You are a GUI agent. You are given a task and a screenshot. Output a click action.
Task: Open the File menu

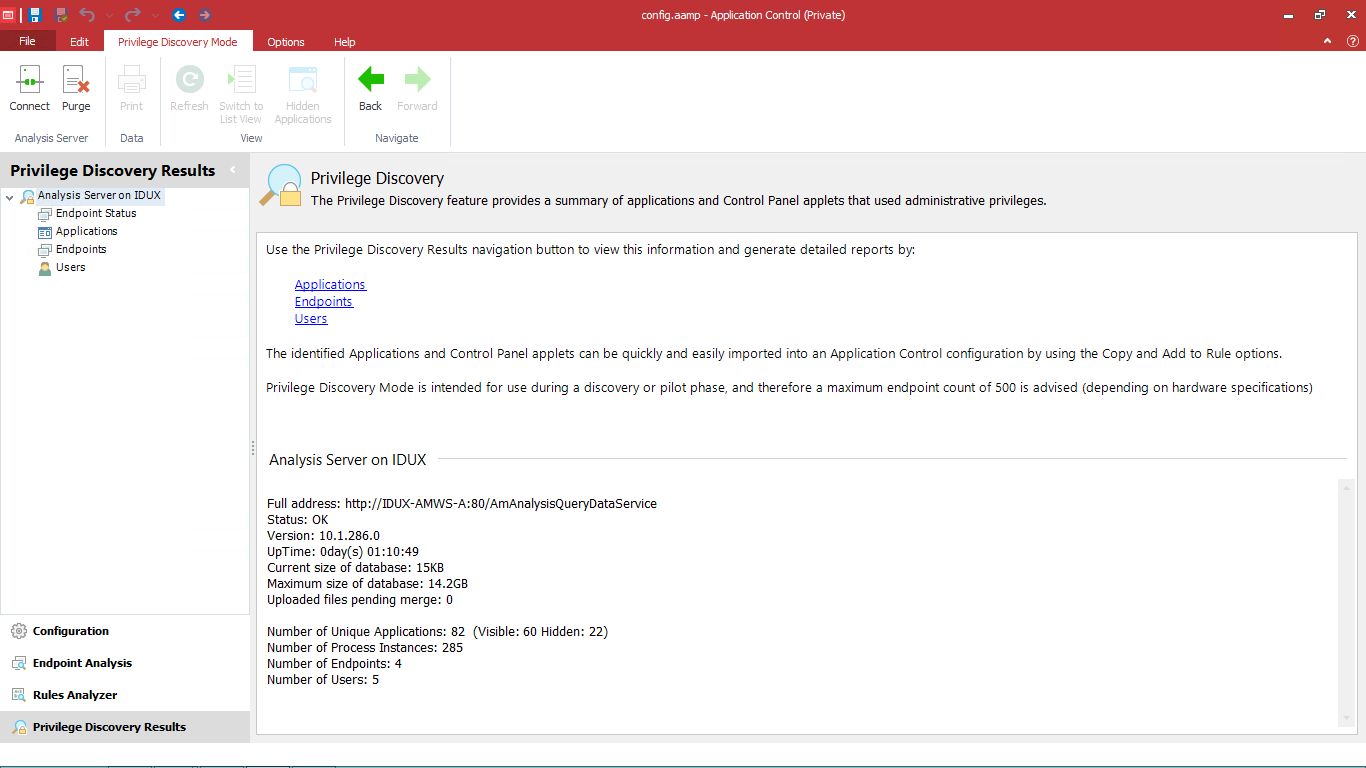coord(27,41)
